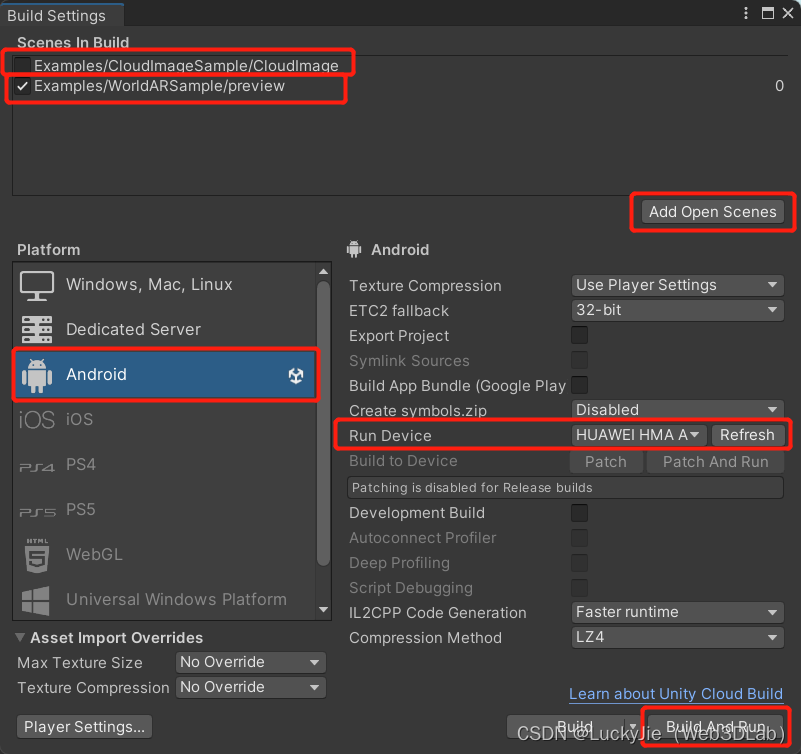Toggle the Export Project checkbox
The height and width of the screenshot is (754, 801).
(579, 335)
